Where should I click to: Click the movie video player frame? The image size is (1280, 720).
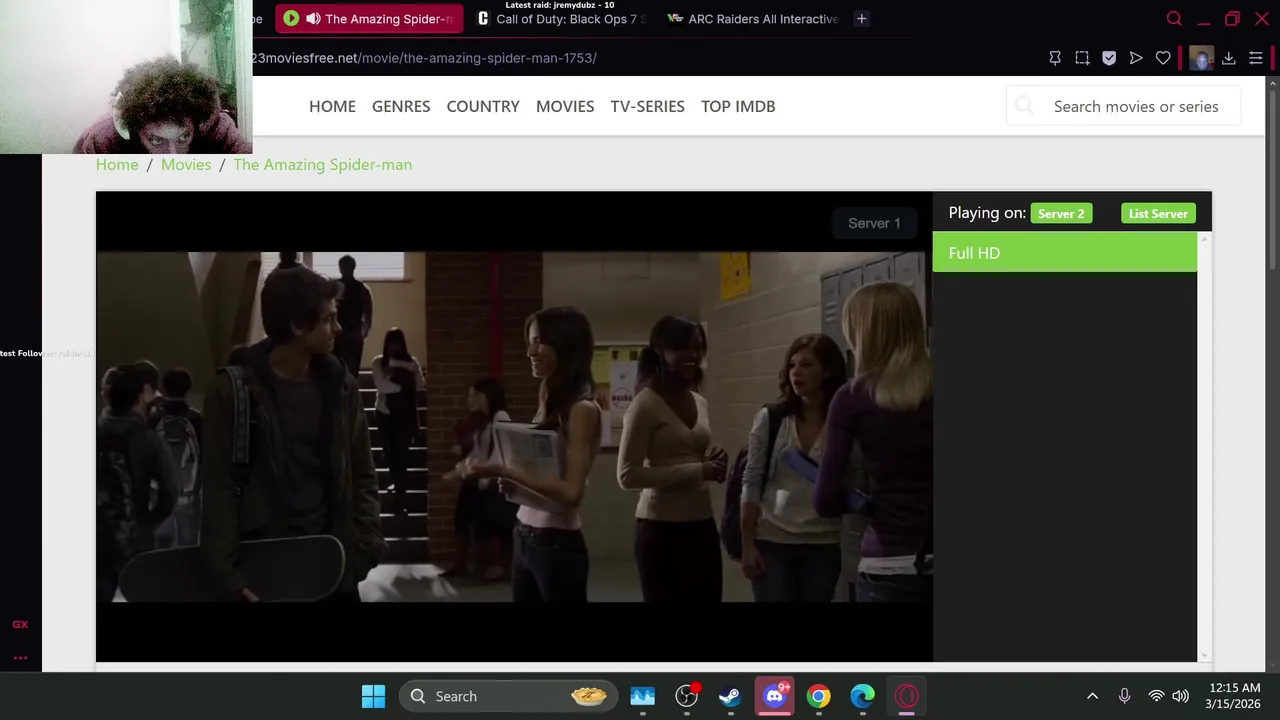click(514, 427)
